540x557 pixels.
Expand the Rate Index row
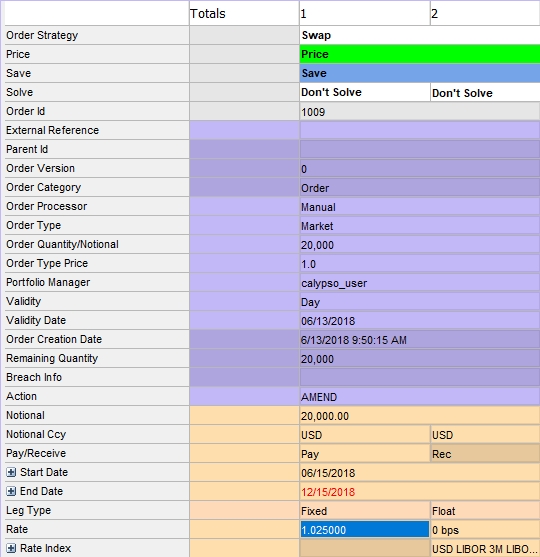(x=11, y=548)
